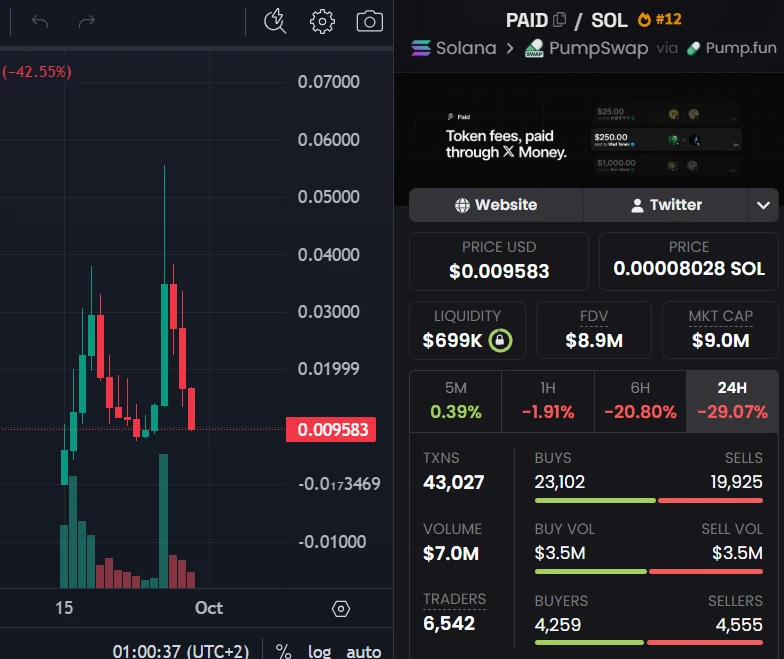784x659 pixels.
Task: Select the 1H timeframe tab
Action: click(x=548, y=401)
